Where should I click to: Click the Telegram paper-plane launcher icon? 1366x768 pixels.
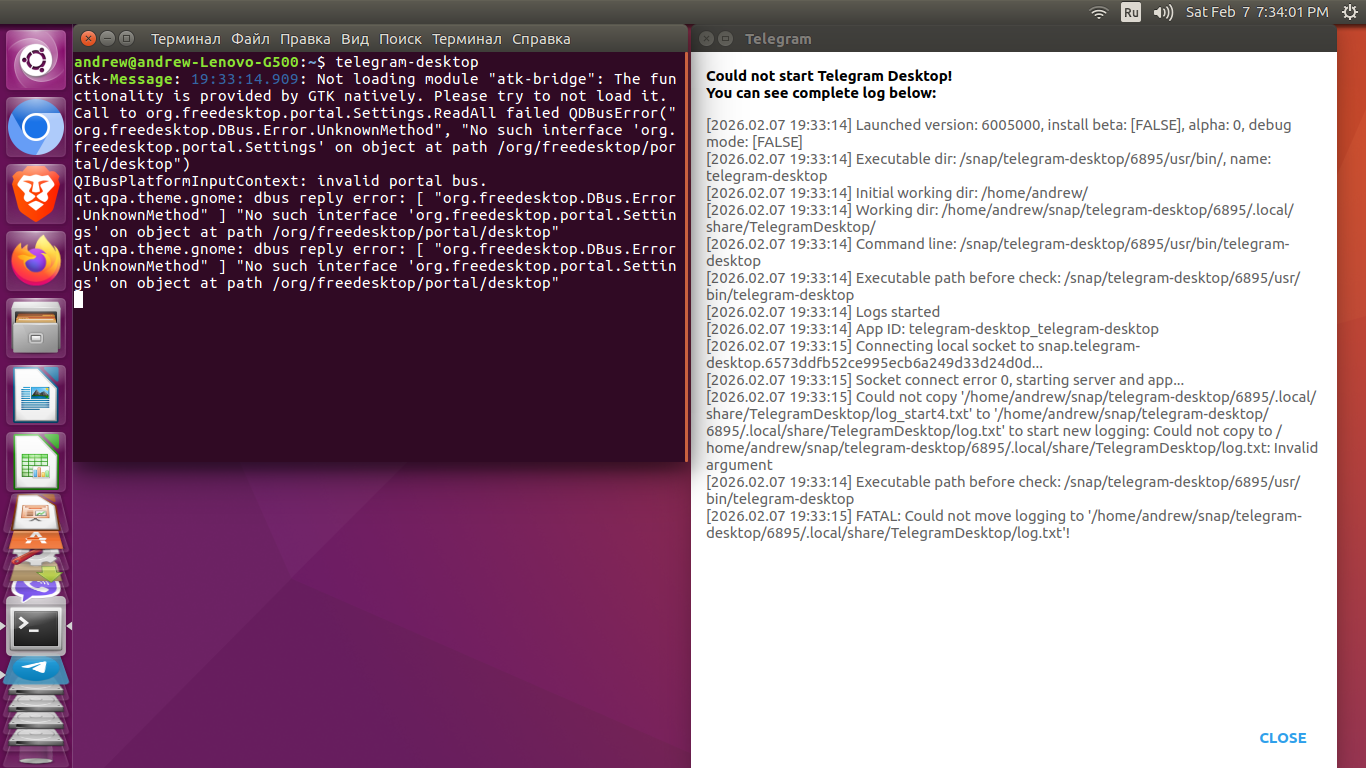36,668
